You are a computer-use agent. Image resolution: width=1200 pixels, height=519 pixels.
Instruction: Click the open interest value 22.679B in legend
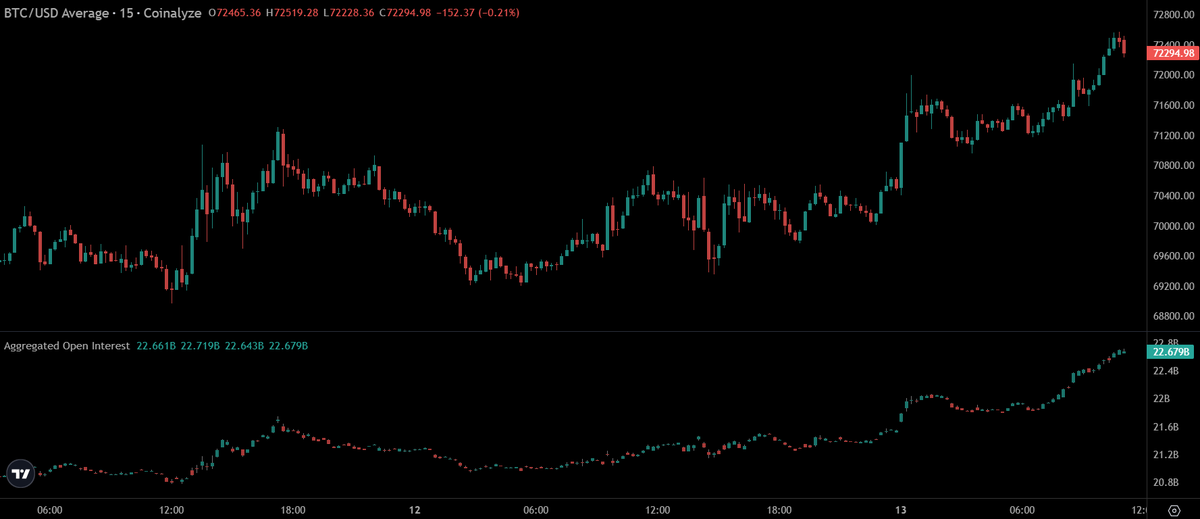coord(288,346)
